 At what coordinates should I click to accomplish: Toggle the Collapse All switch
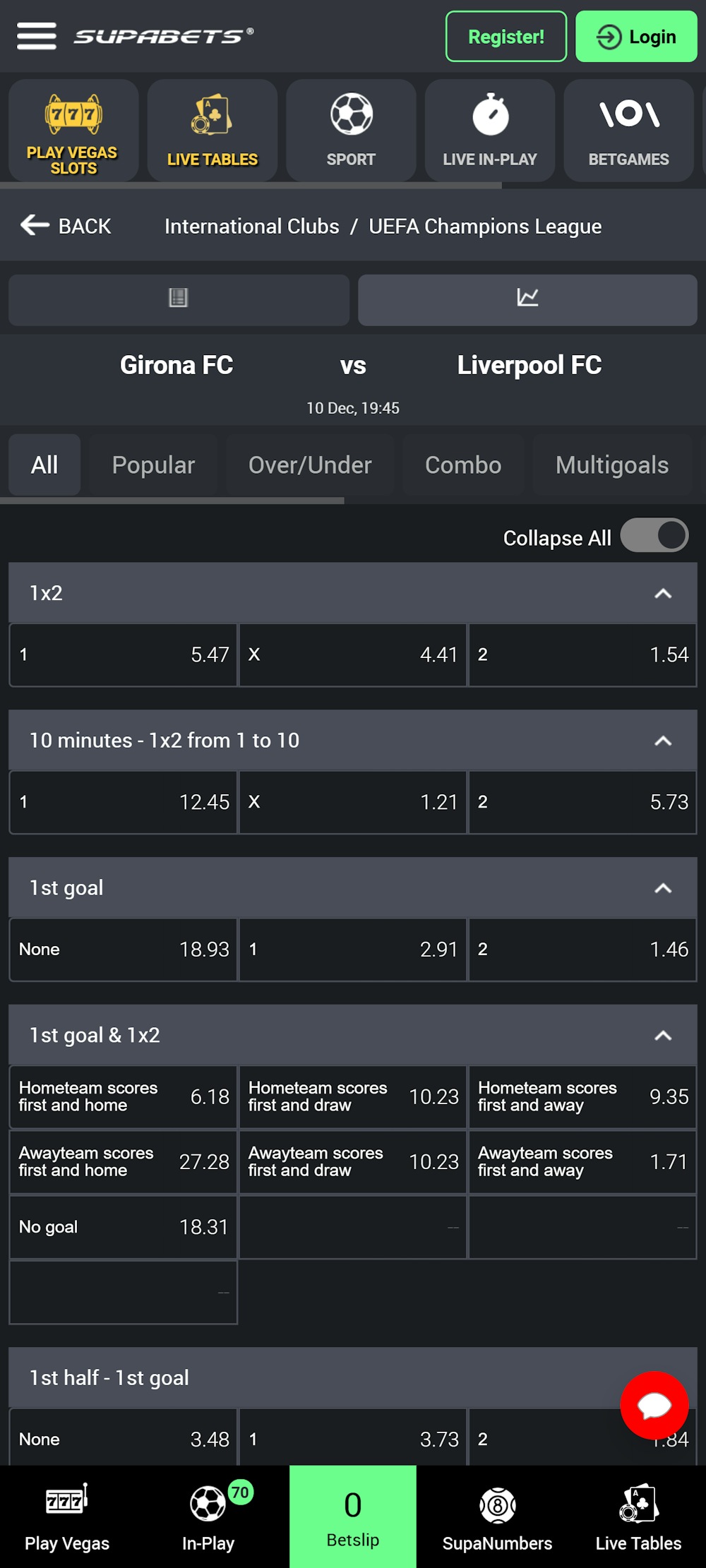pyautogui.click(x=655, y=535)
